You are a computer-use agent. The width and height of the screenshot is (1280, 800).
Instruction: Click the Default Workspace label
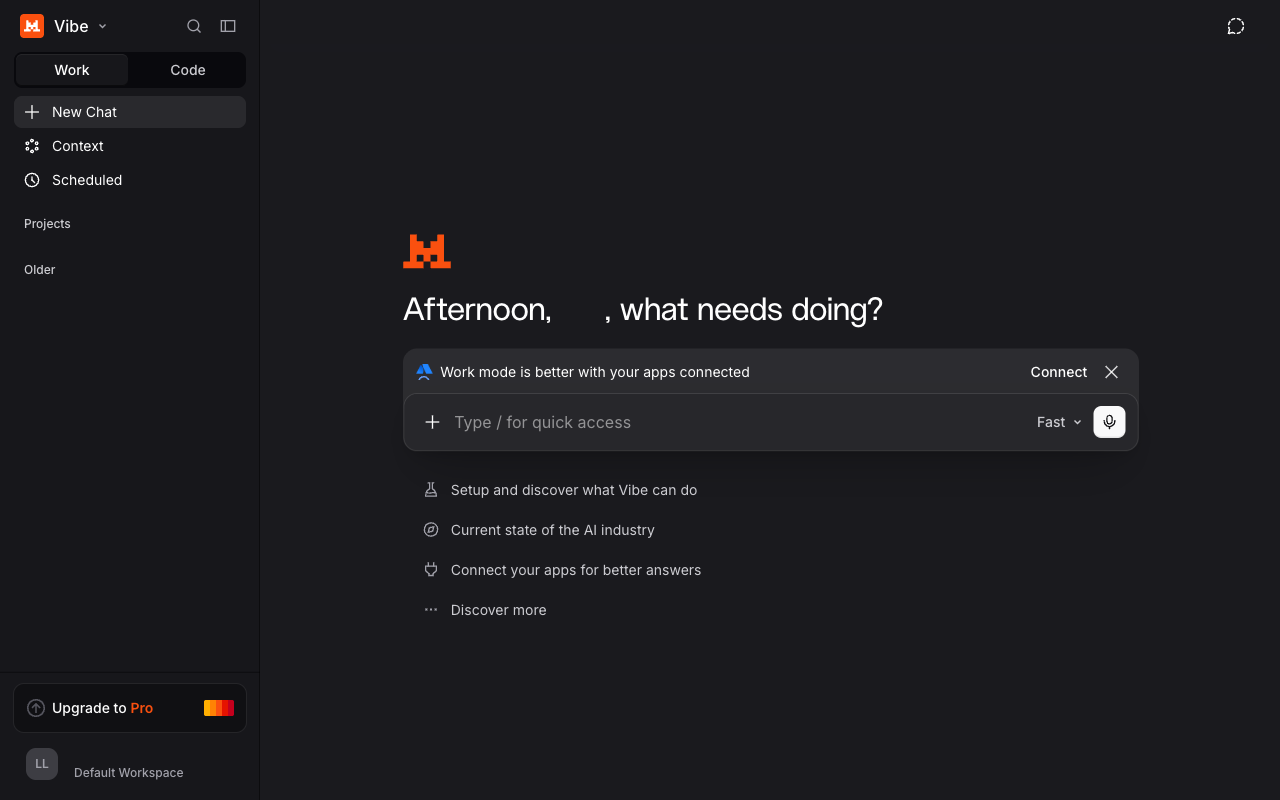pyautogui.click(x=129, y=773)
